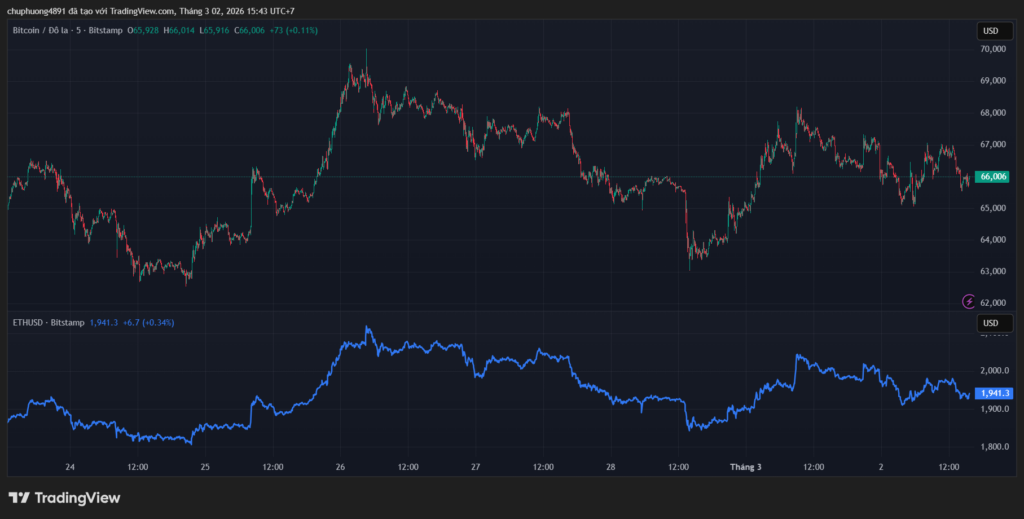Click the 'Tháng 3' date marker on time axis
This screenshot has height=519, width=1024.
745,467
